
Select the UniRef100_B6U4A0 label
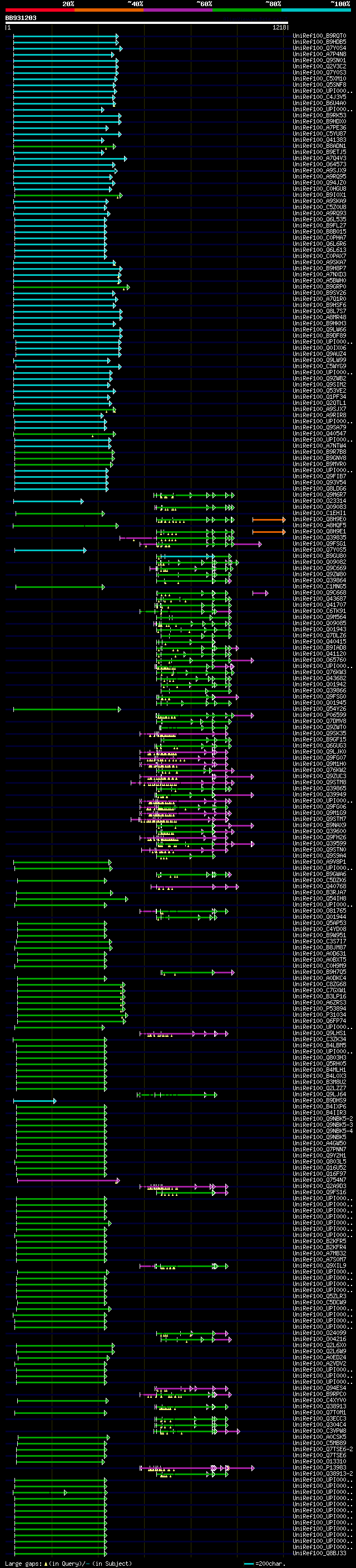319,103
